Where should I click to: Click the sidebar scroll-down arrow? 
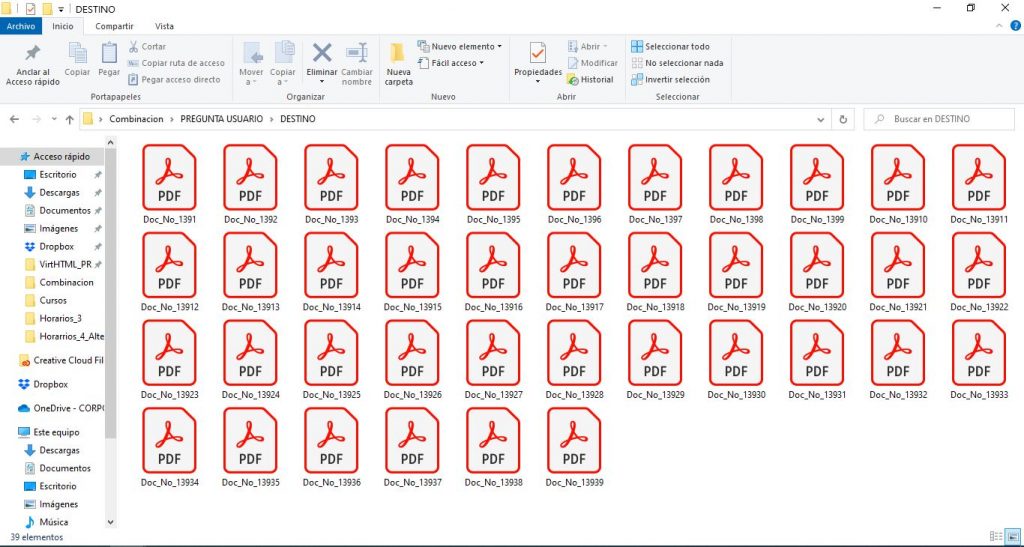[x=110, y=522]
